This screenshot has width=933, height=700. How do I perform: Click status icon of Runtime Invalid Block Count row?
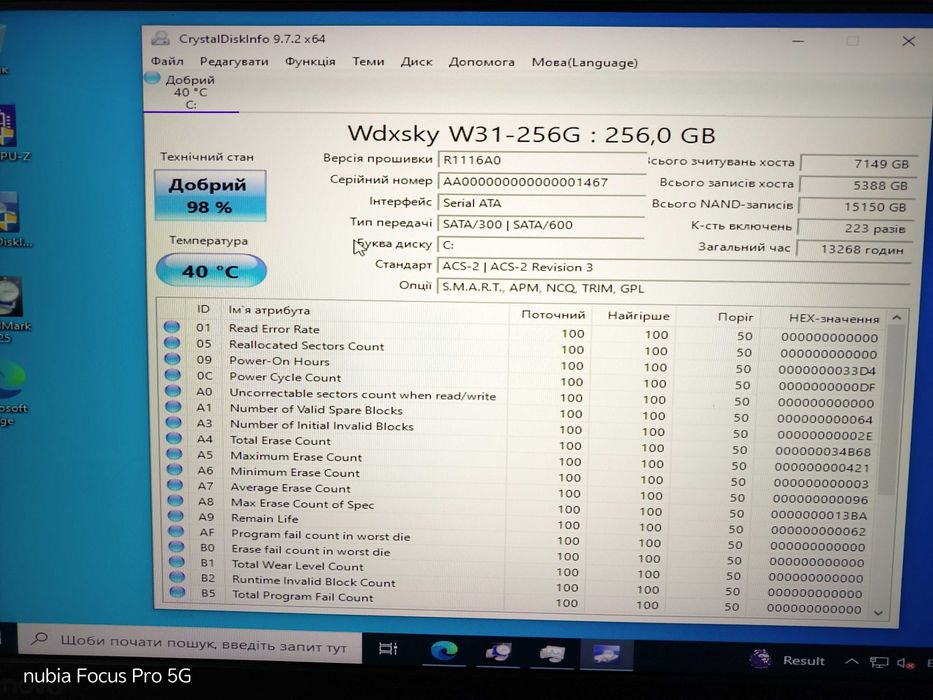tap(177, 577)
